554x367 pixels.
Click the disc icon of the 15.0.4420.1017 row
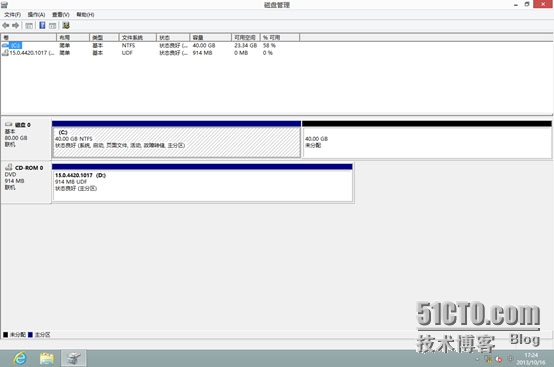(5, 53)
